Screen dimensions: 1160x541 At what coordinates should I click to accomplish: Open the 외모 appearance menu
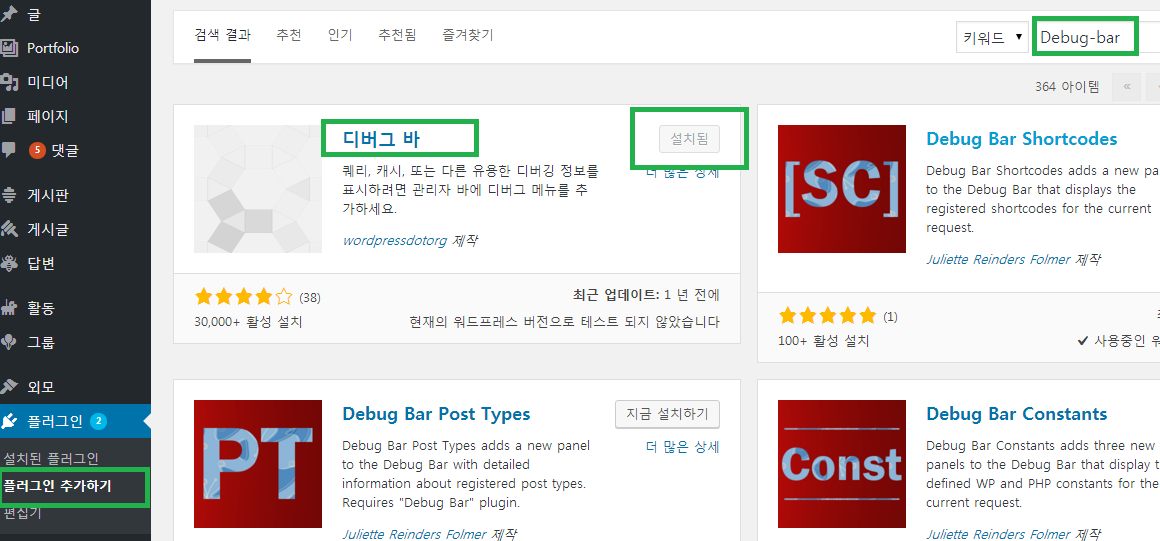click(41, 387)
